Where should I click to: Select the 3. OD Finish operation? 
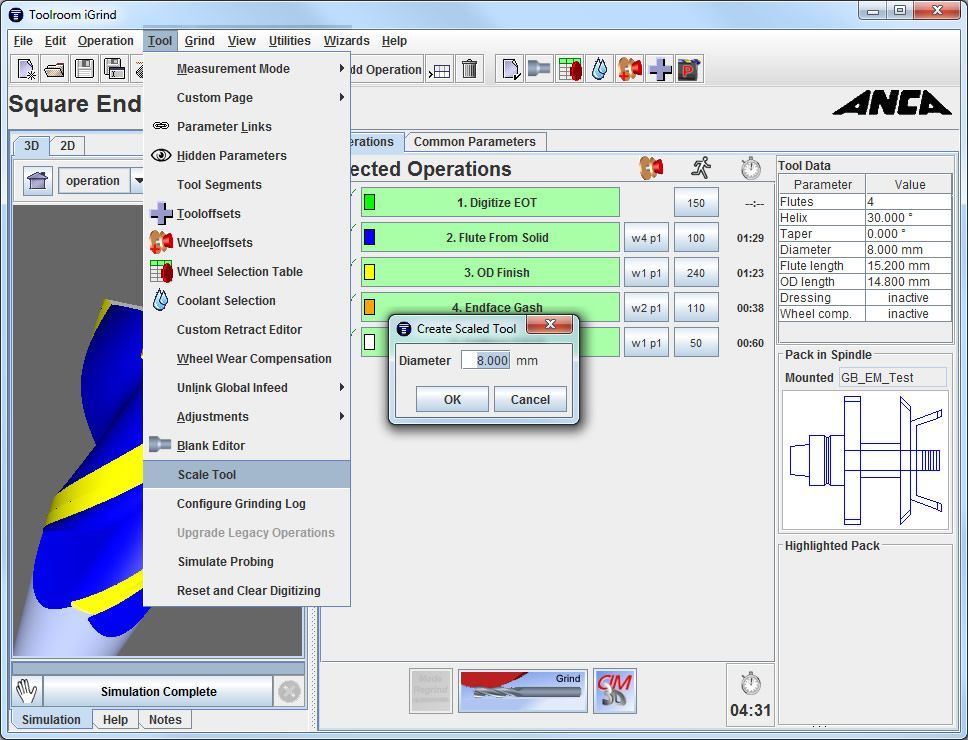click(490, 272)
